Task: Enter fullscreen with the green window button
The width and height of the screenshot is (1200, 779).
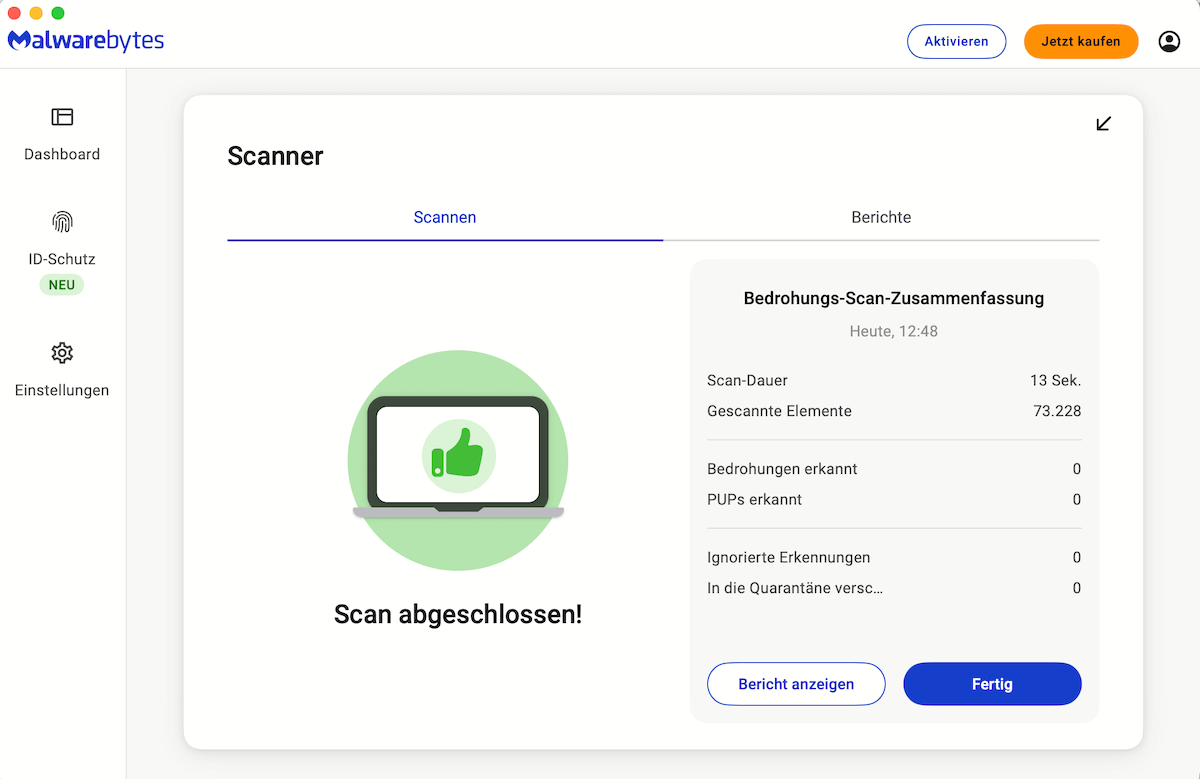Action: pos(58,13)
